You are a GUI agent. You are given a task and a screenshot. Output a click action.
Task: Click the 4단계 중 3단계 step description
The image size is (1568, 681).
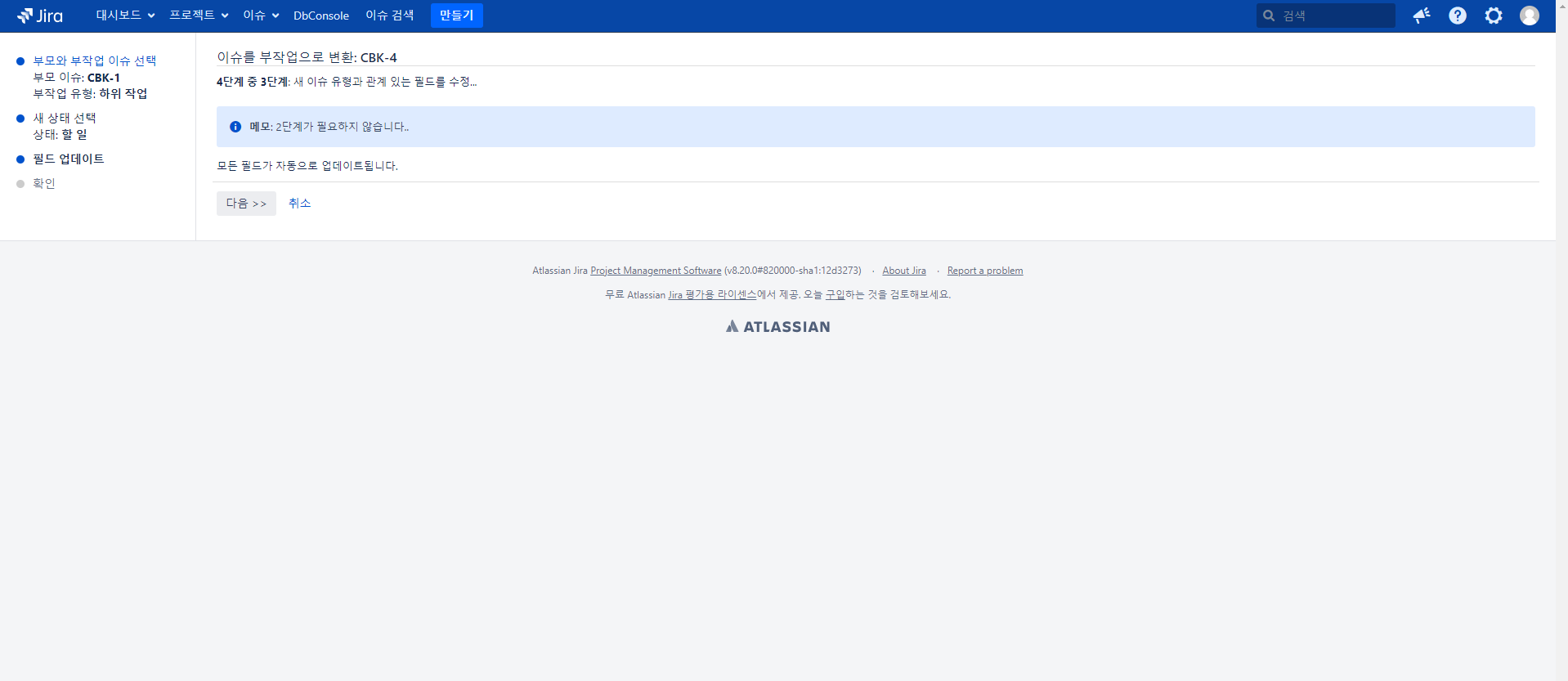coord(347,82)
